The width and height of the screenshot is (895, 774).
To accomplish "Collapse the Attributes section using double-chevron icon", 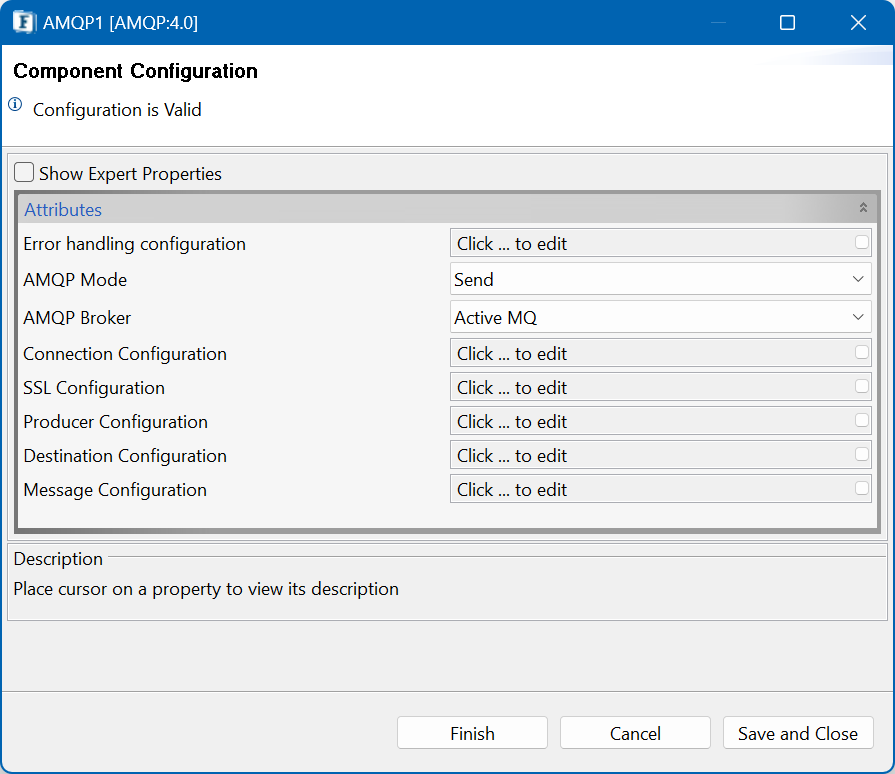I will [x=863, y=208].
